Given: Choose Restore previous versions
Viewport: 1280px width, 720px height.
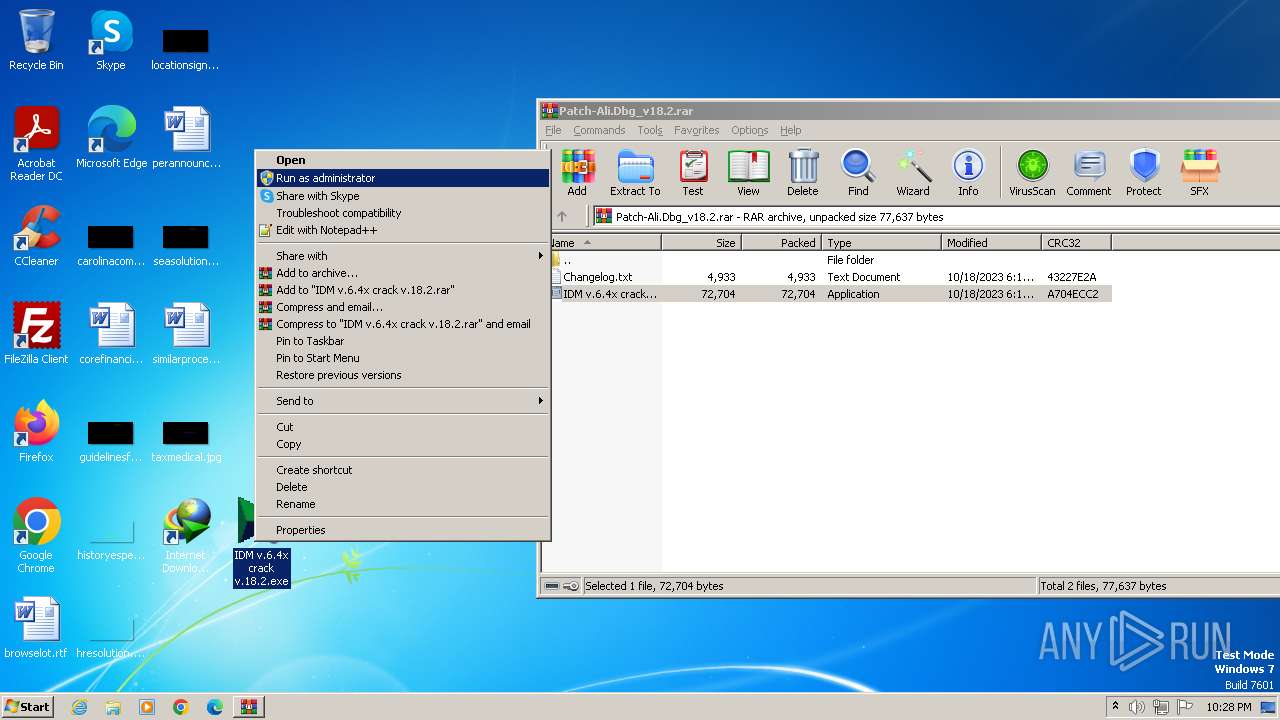Looking at the screenshot, I should [x=403, y=375].
